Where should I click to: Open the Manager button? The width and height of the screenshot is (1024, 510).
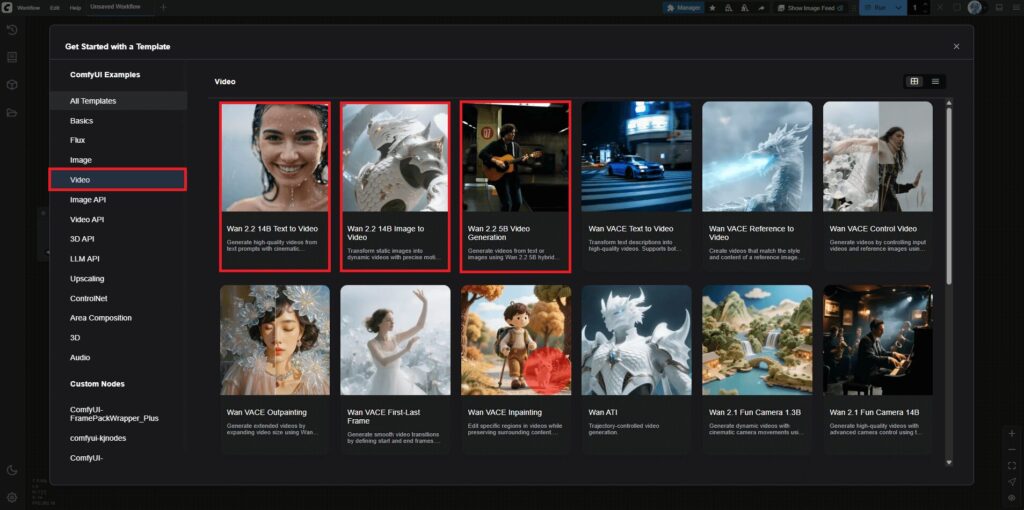pos(682,8)
